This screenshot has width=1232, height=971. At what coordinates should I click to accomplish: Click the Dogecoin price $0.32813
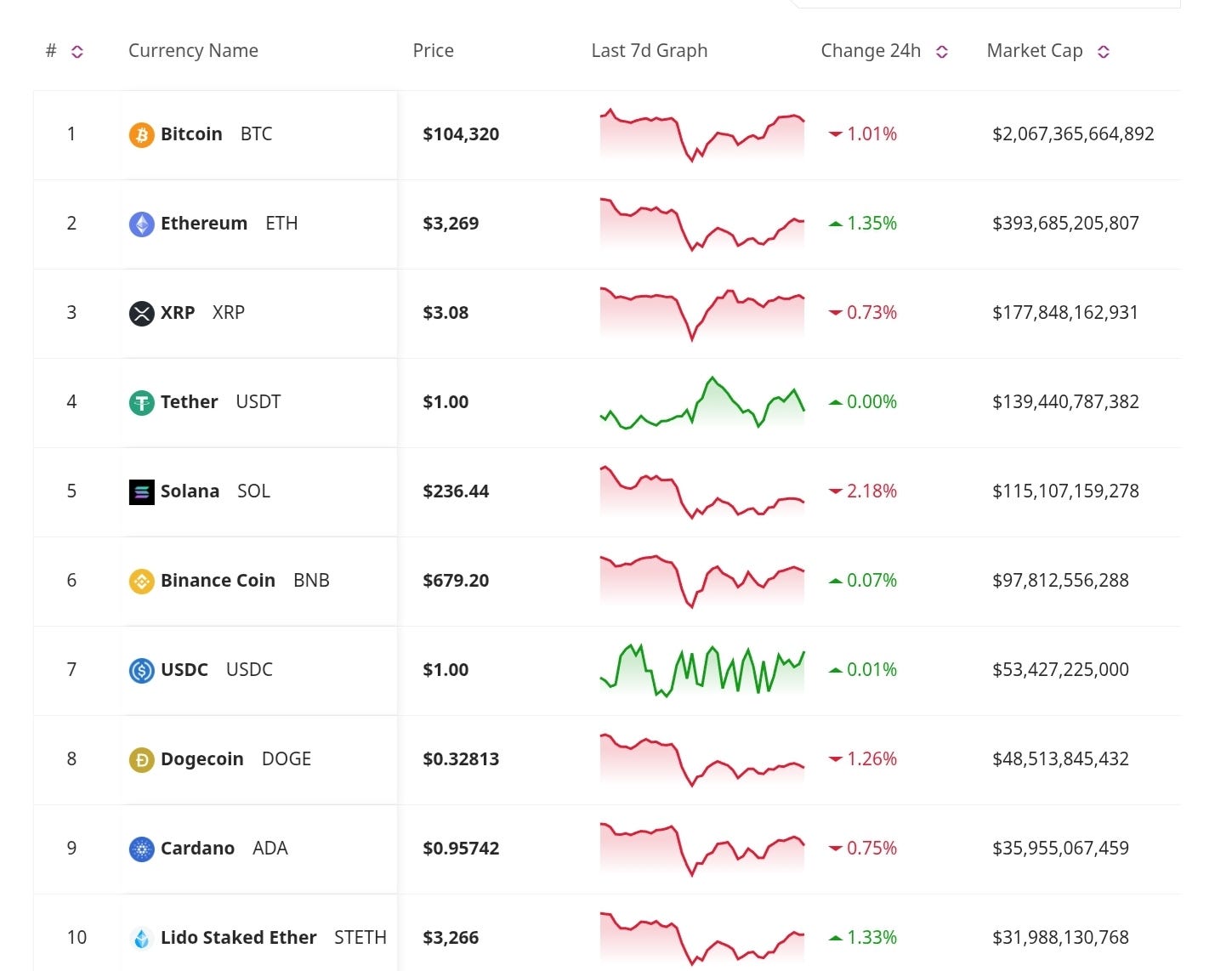pyautogui.click(x=461, y=759)
